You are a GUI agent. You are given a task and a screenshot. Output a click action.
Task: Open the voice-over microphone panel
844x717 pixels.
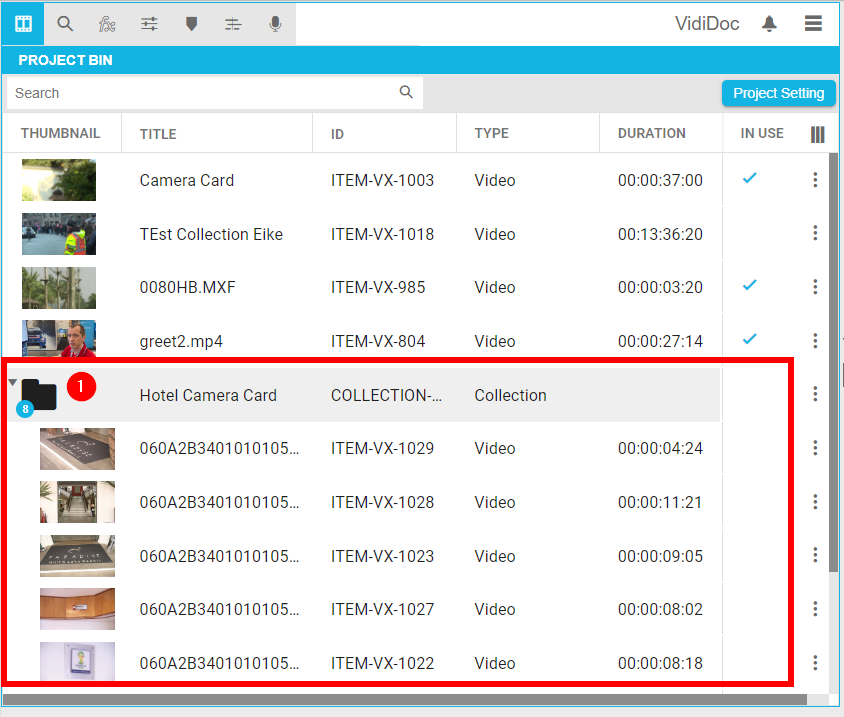[x=275, y=24]
